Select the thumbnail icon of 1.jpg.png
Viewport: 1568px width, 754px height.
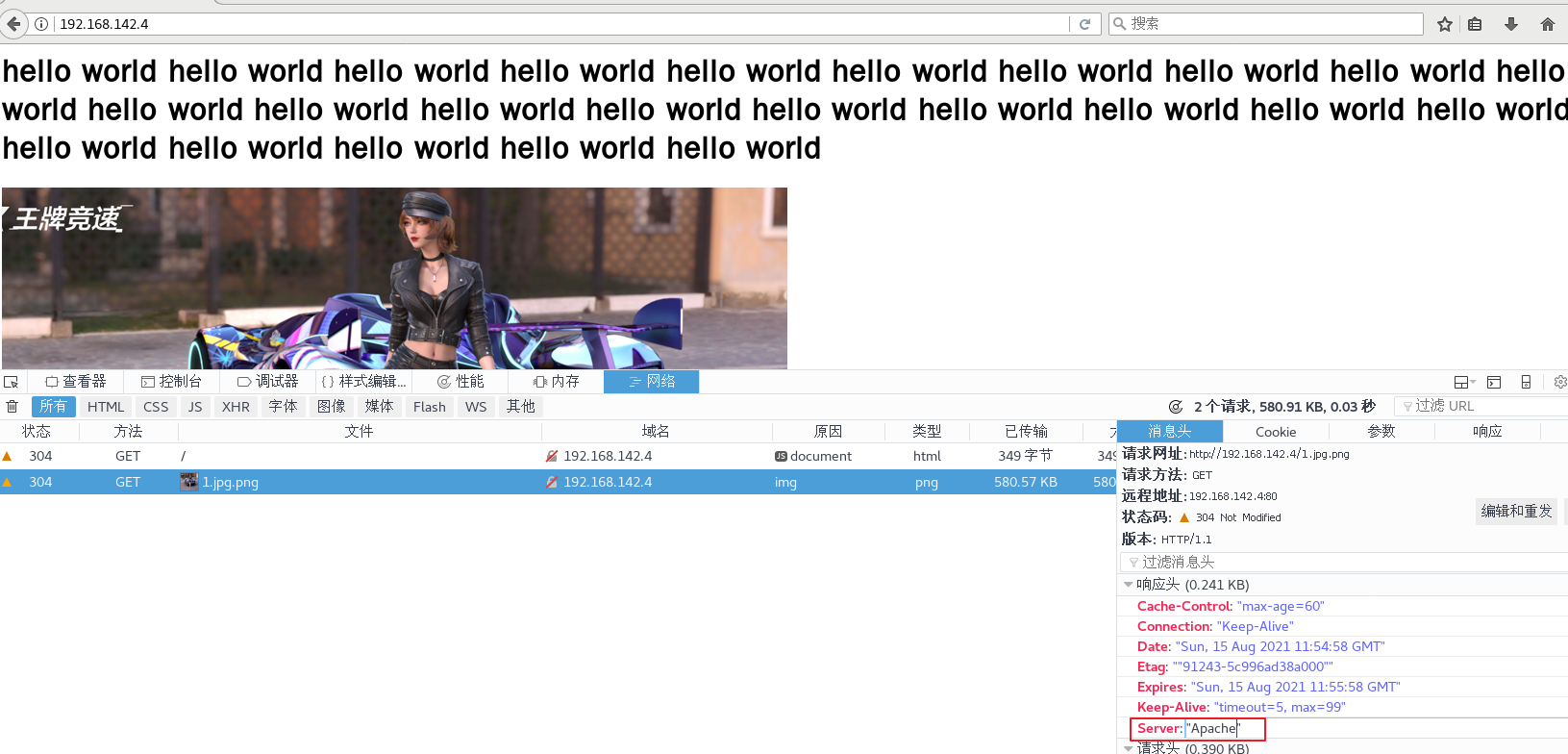pos(189,482)
